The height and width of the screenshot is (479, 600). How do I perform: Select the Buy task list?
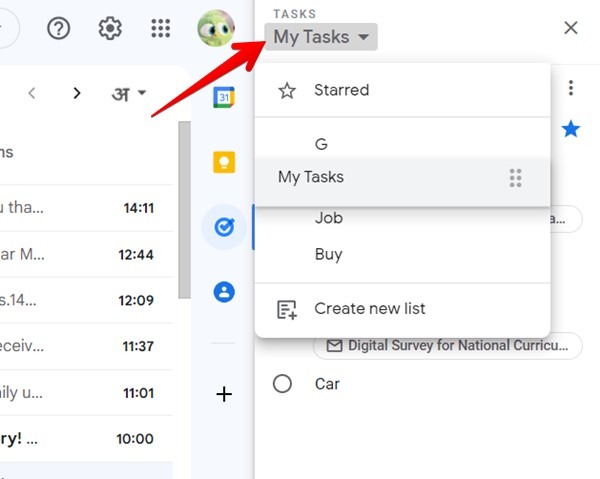pyautogui.click(x=403, y=254)
